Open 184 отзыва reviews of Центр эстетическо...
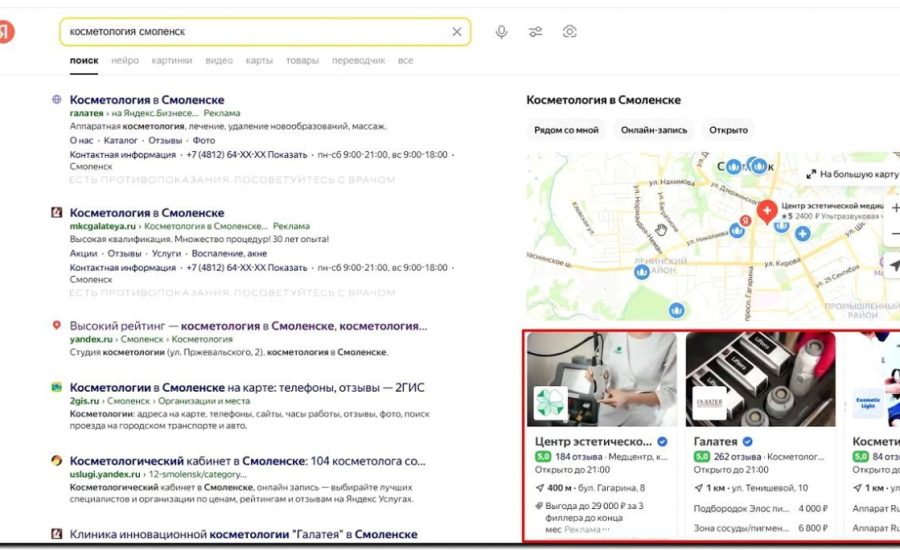 579,457
